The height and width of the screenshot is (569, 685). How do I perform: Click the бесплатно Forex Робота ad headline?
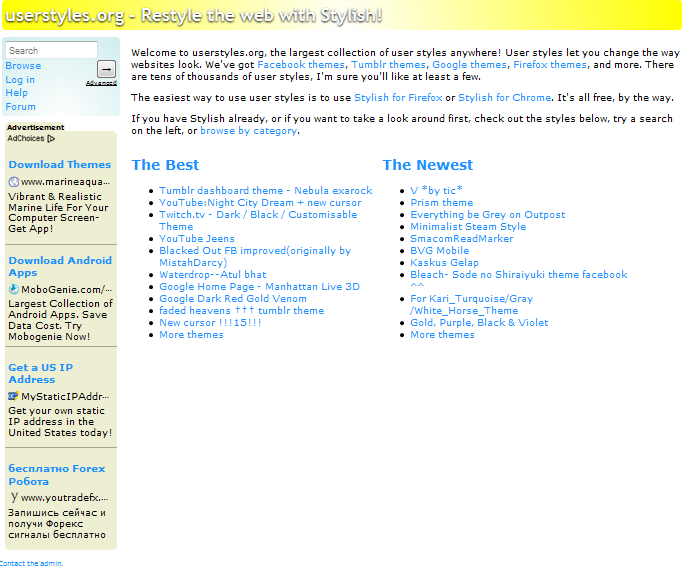pyautogui.click(x=57, y=475)
